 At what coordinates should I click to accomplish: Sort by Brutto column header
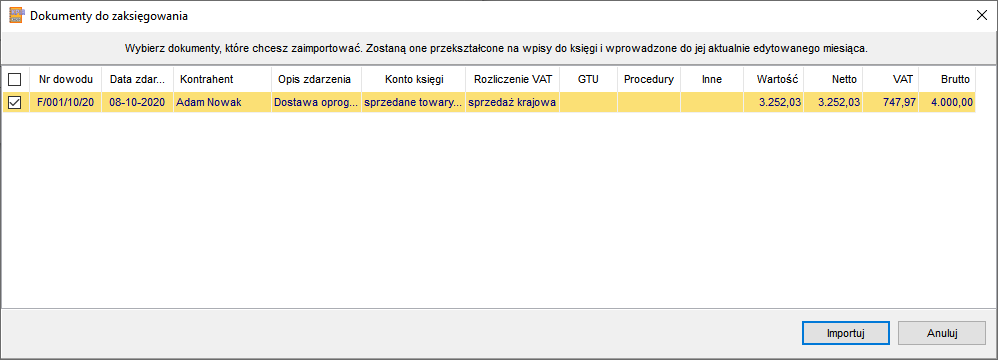947,80
